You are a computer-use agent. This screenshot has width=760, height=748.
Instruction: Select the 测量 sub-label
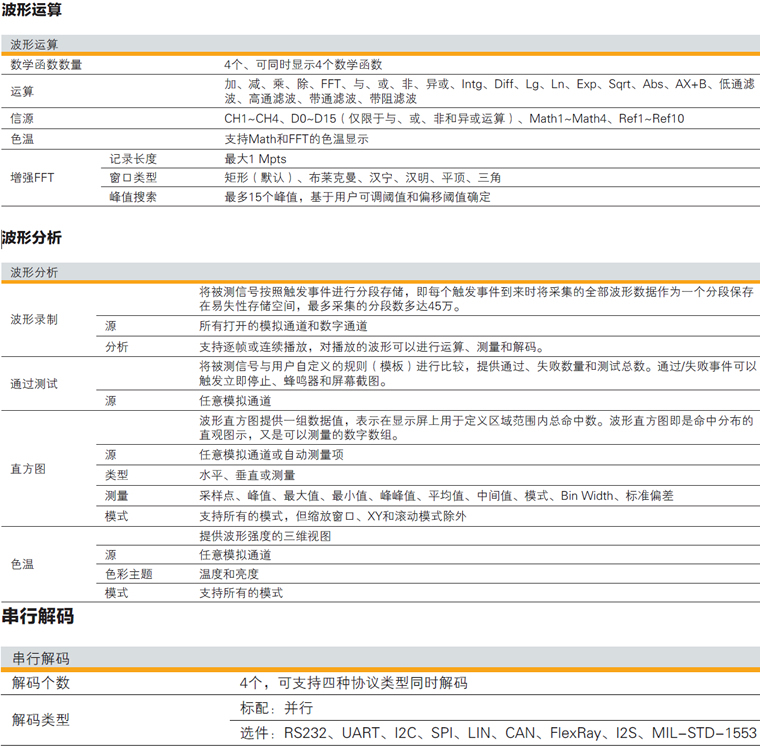point(117,495)
